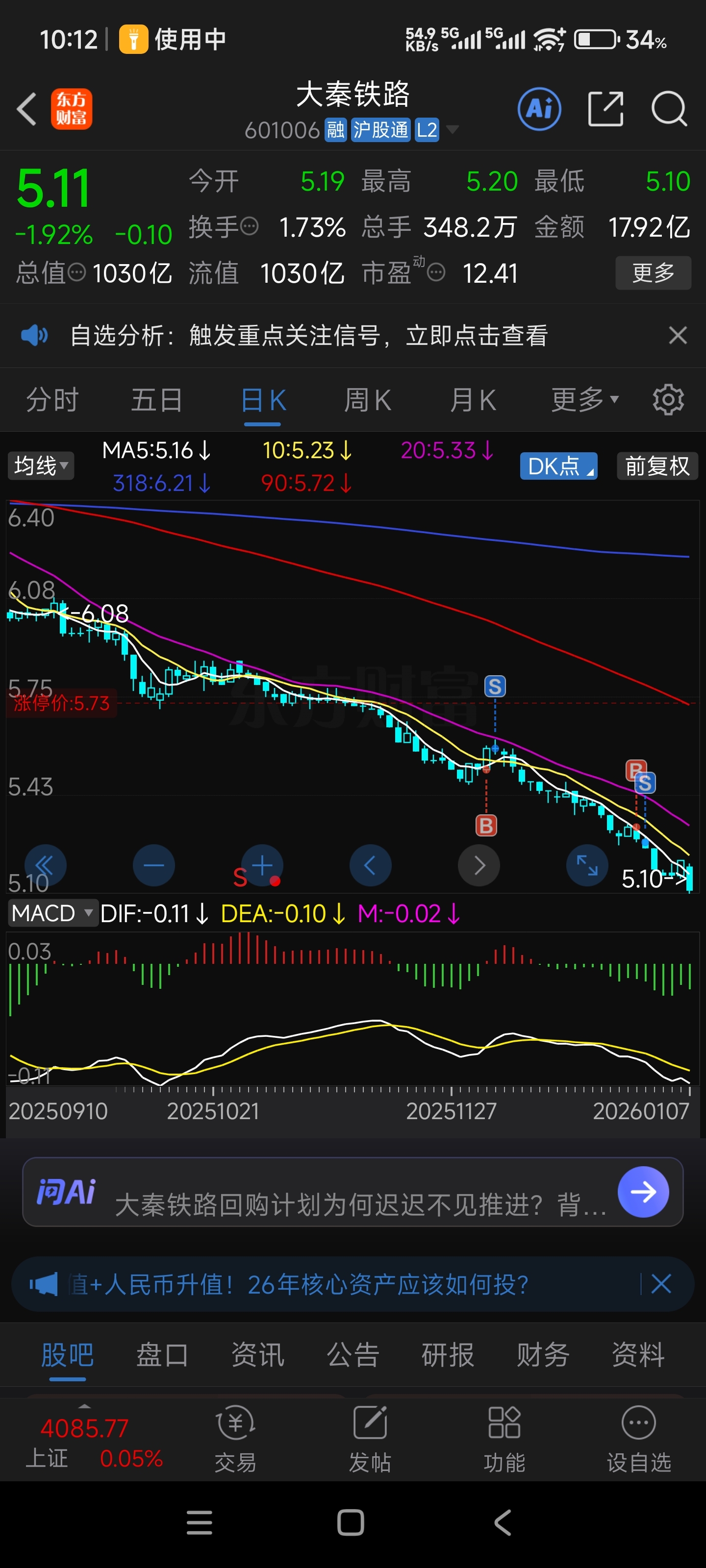This screenshot has width=706, height=1568.
Task: Zoom out chart with minus button
Action: [x=153, y=865]
